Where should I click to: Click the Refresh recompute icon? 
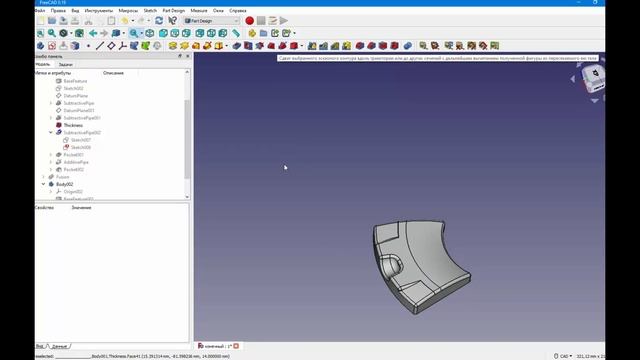[x=159, y=20]
